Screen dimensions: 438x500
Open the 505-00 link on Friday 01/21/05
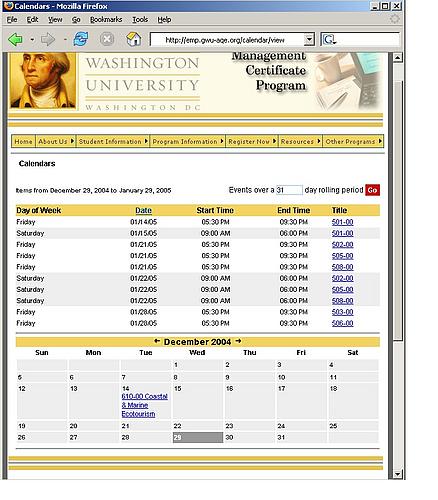click(342, 256)
